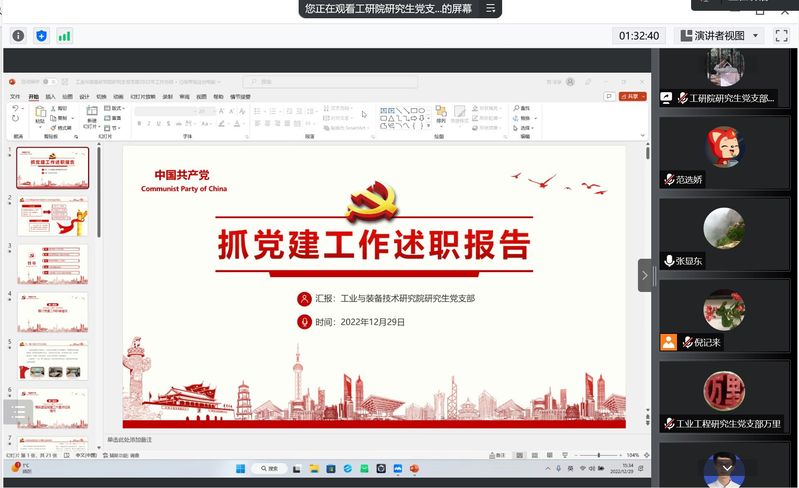Open the 文件 menu in PowerPoint
This screenshot has height=488, width=799.
[x=15, y=97]
